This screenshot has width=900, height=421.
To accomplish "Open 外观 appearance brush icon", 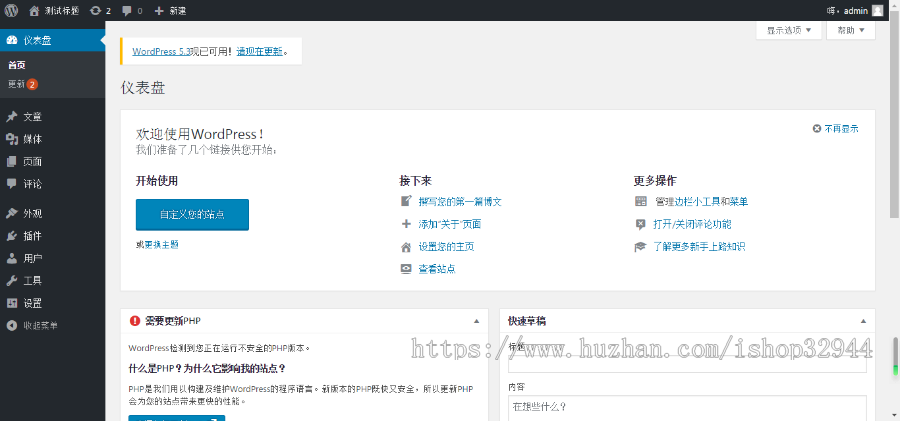I will (x=11, y=214).
